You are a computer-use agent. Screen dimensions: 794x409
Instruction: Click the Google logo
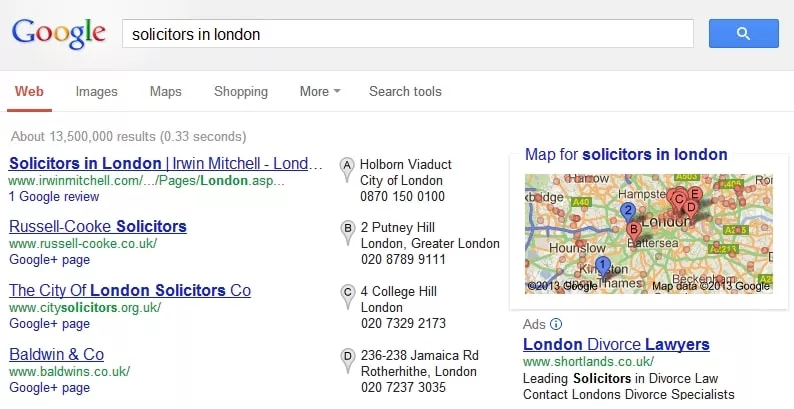coord(59,33)
